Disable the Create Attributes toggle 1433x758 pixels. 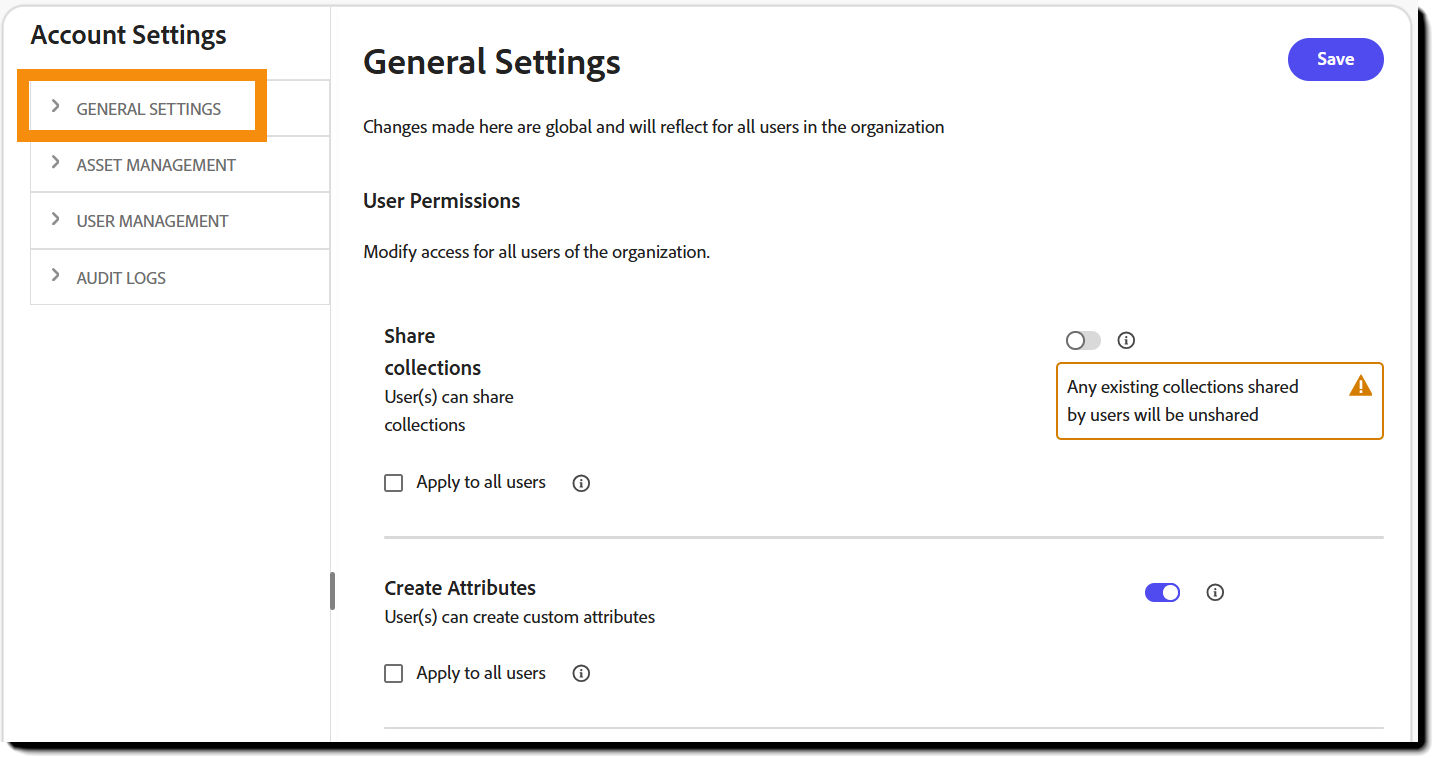click(1162, 592)
